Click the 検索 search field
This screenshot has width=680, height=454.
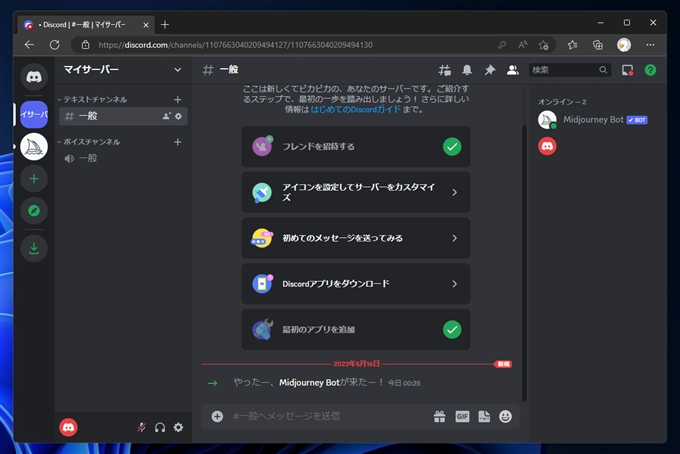coord(570,70)
